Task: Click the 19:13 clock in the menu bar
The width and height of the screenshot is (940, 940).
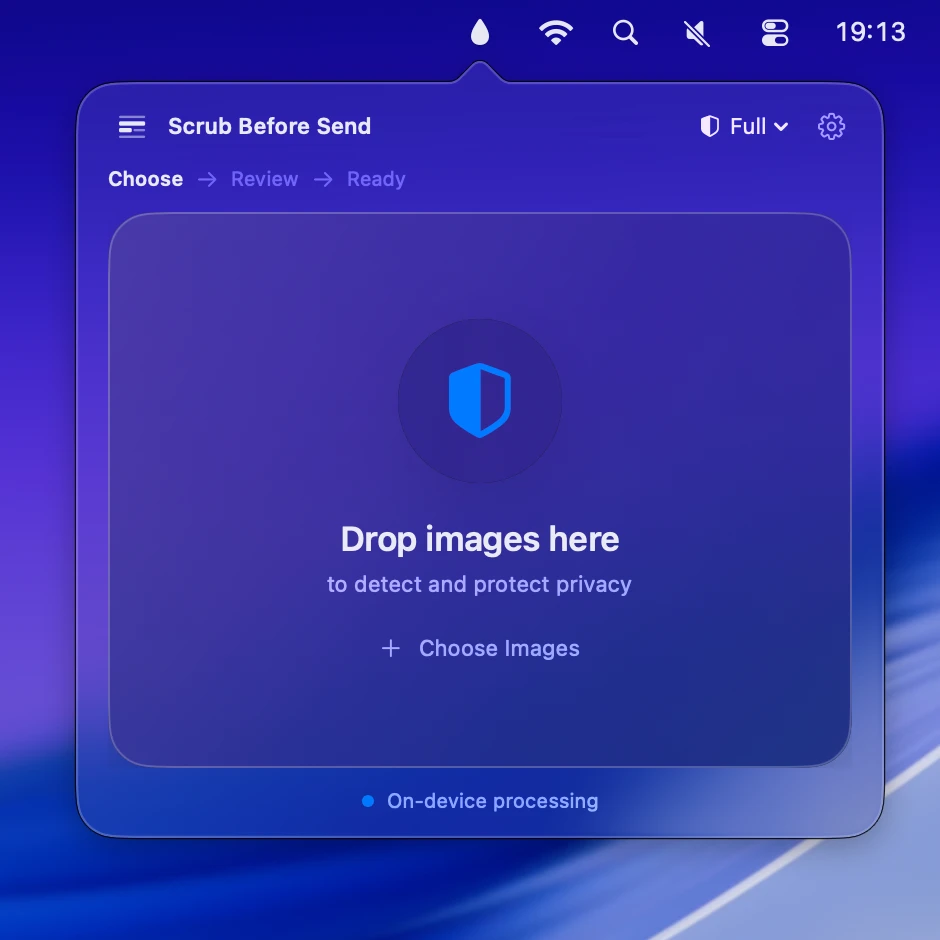Action: pyautogui.click(x=870, y=32)
